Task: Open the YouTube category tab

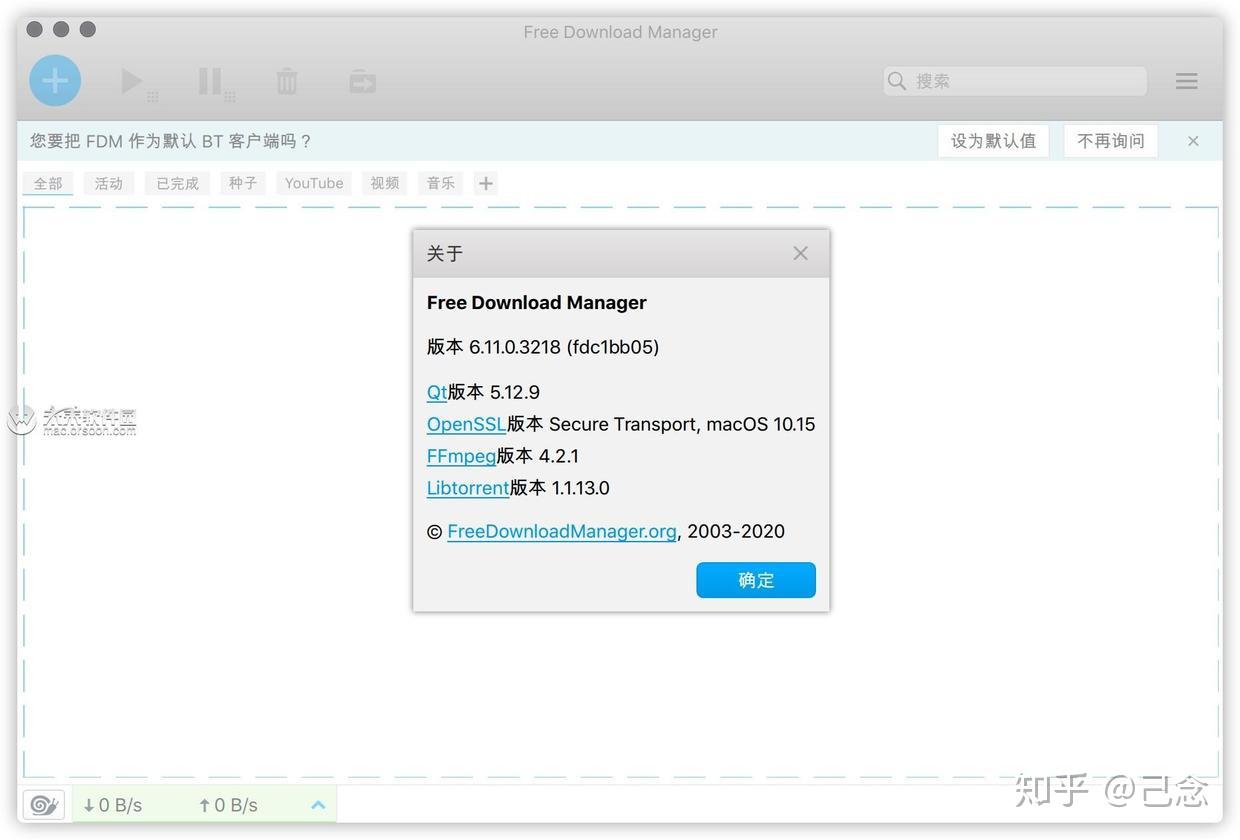Action: (x=313, y=183)
